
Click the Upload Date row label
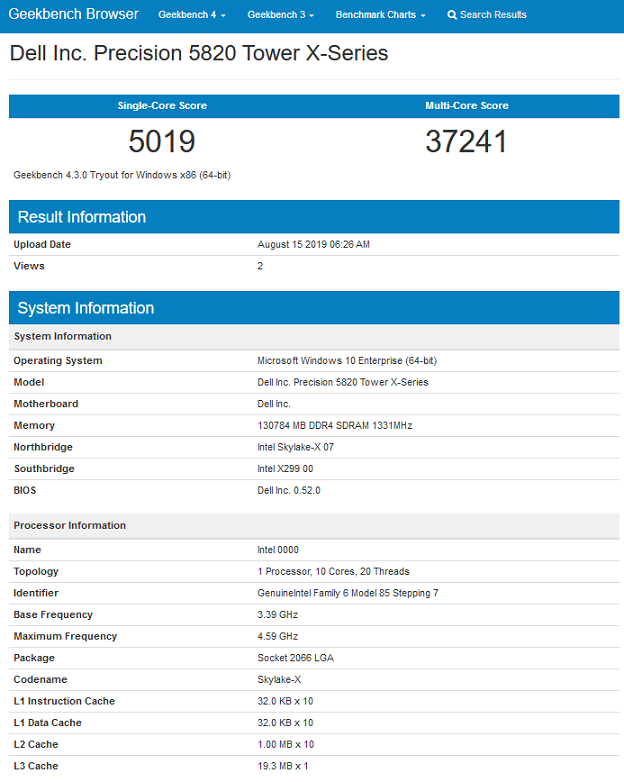coord(42,244)
